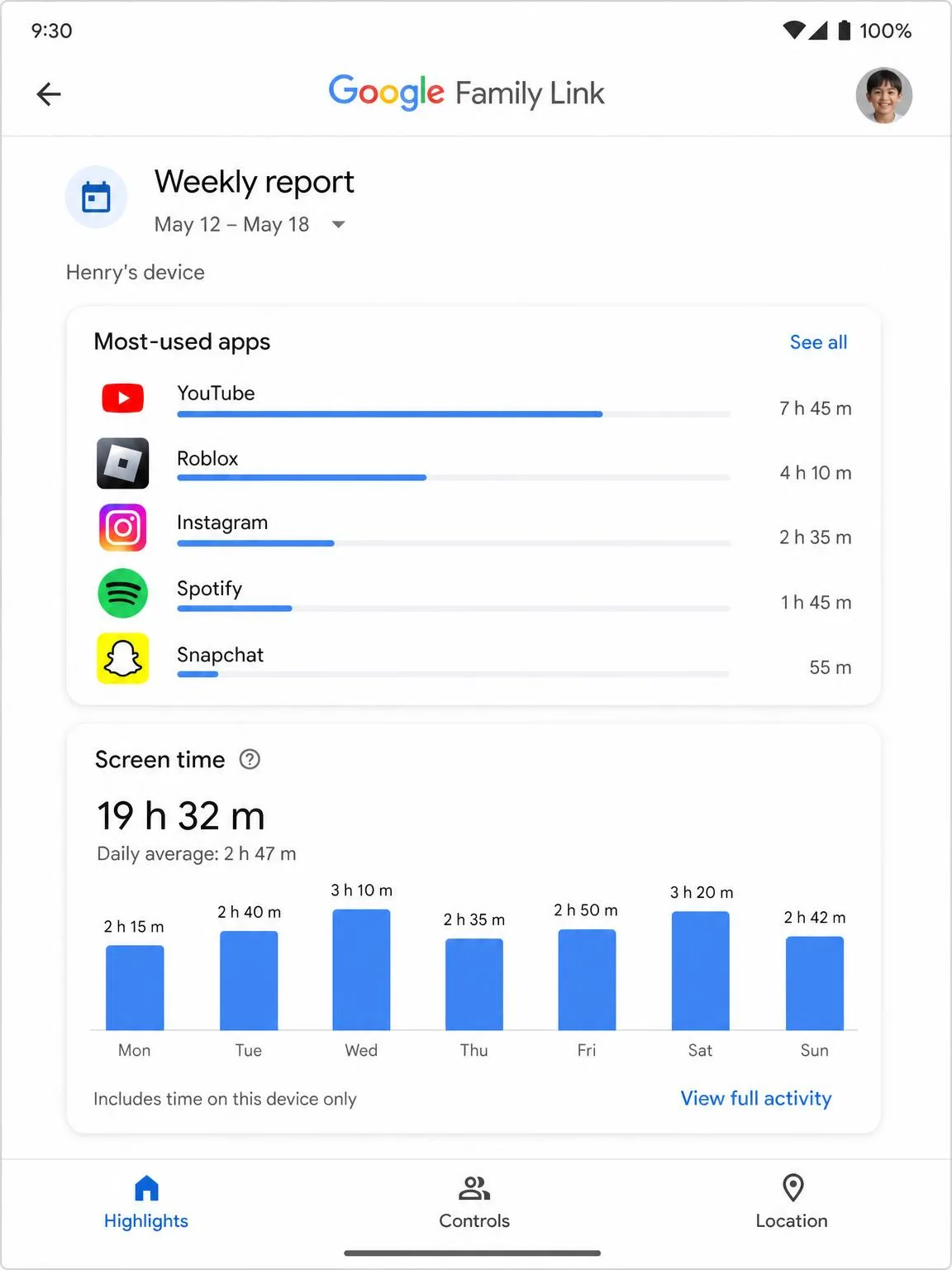952x1270 pixels.
Task: Tap the Snapchat app name
Action: [x=220, y=655]
